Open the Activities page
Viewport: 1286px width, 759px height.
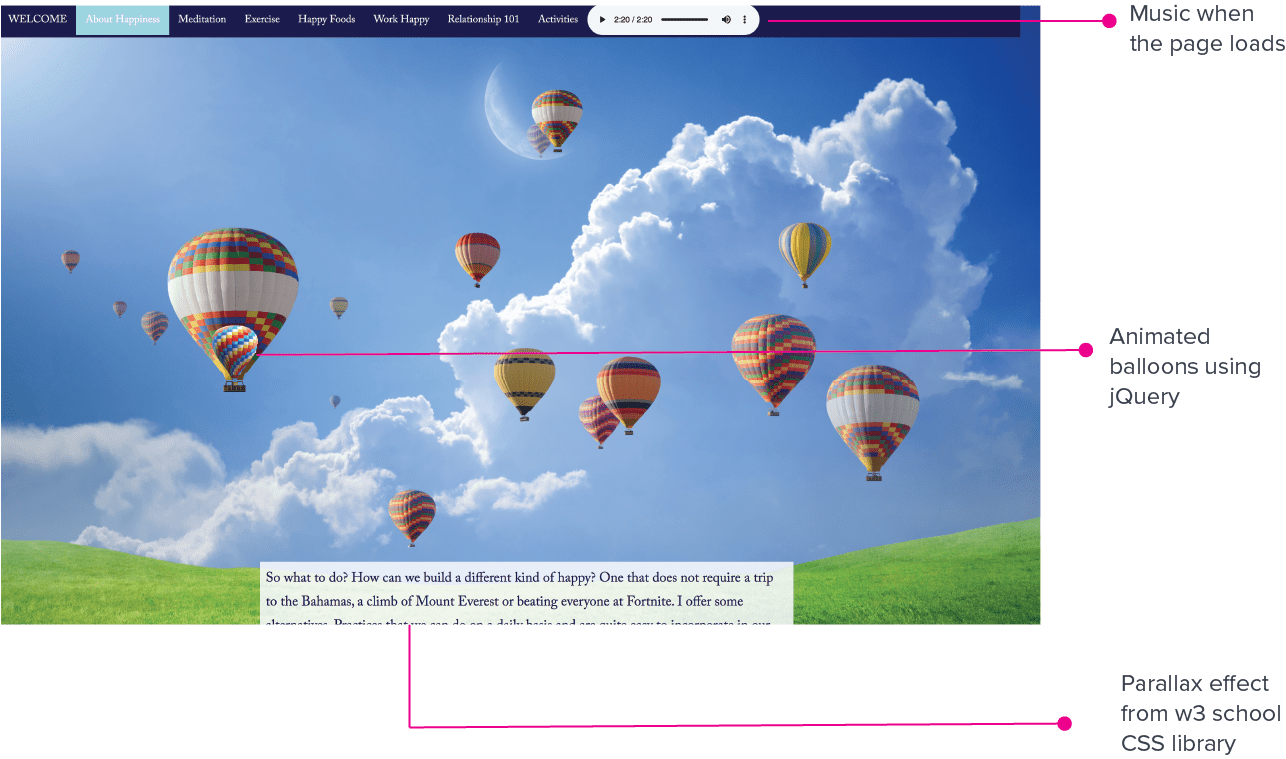coord(557,18)
